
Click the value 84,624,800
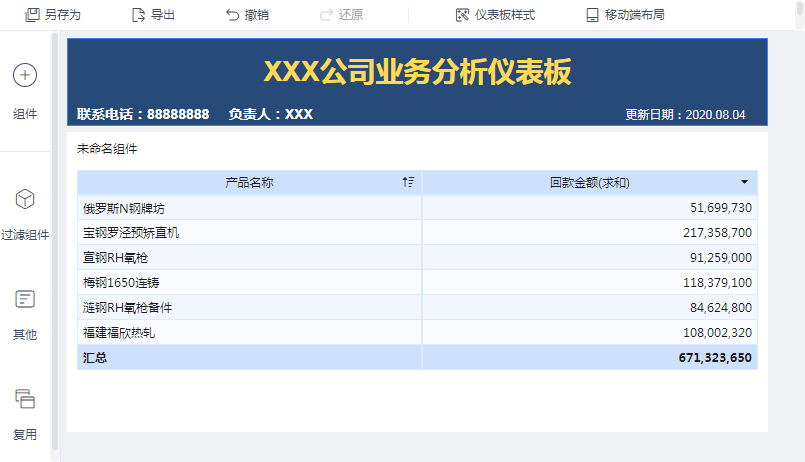pos(721,307)
